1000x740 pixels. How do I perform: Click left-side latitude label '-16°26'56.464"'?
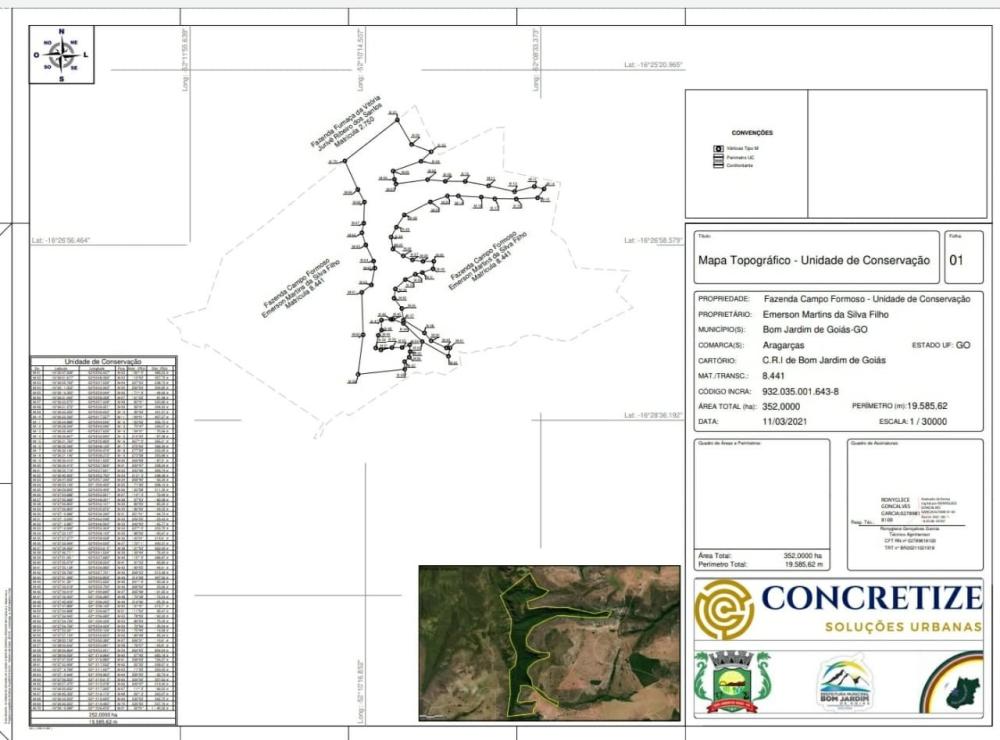tap(61, 240)
